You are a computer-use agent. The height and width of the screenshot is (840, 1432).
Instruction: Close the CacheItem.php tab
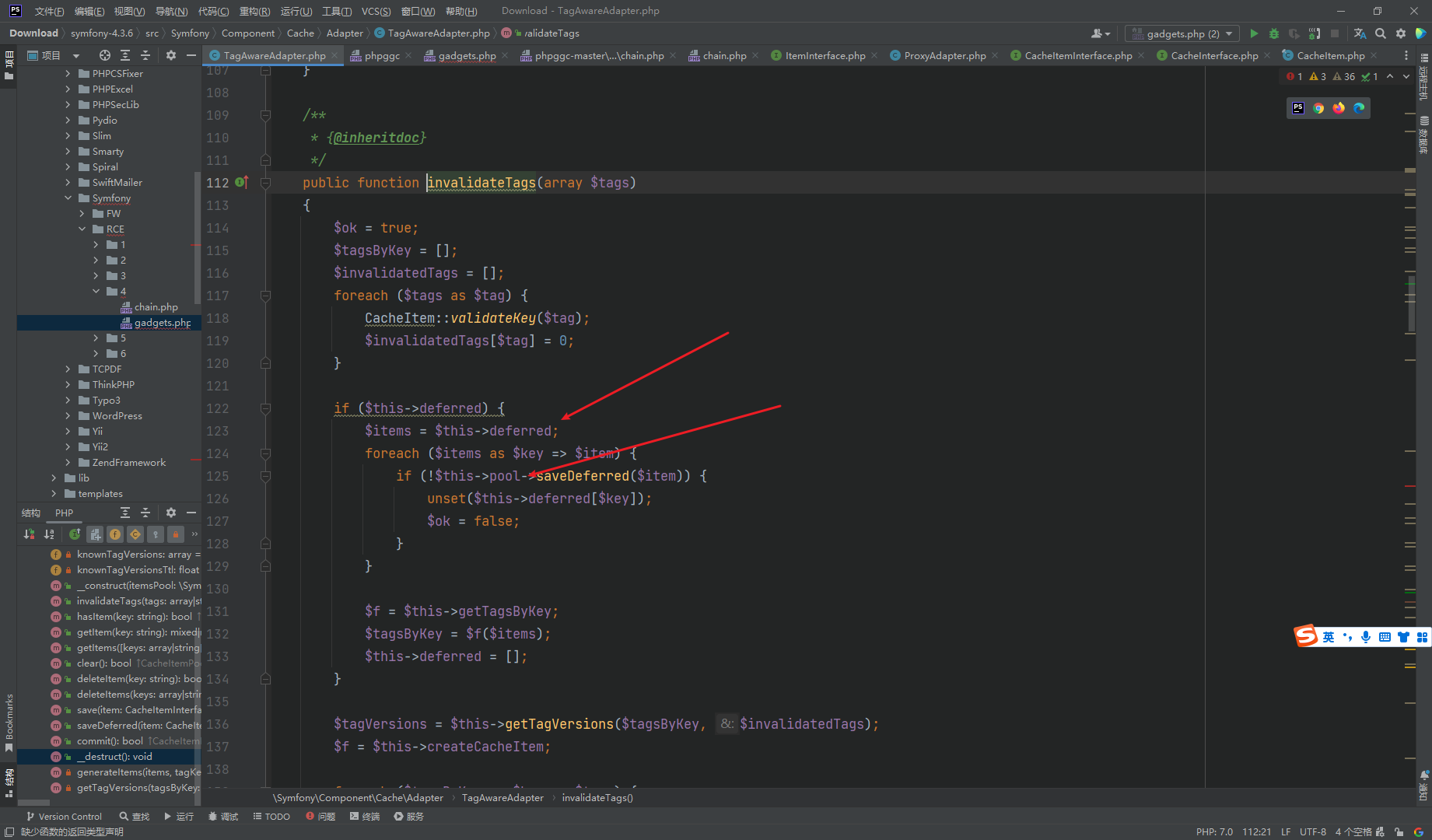tap(1374, 55)
